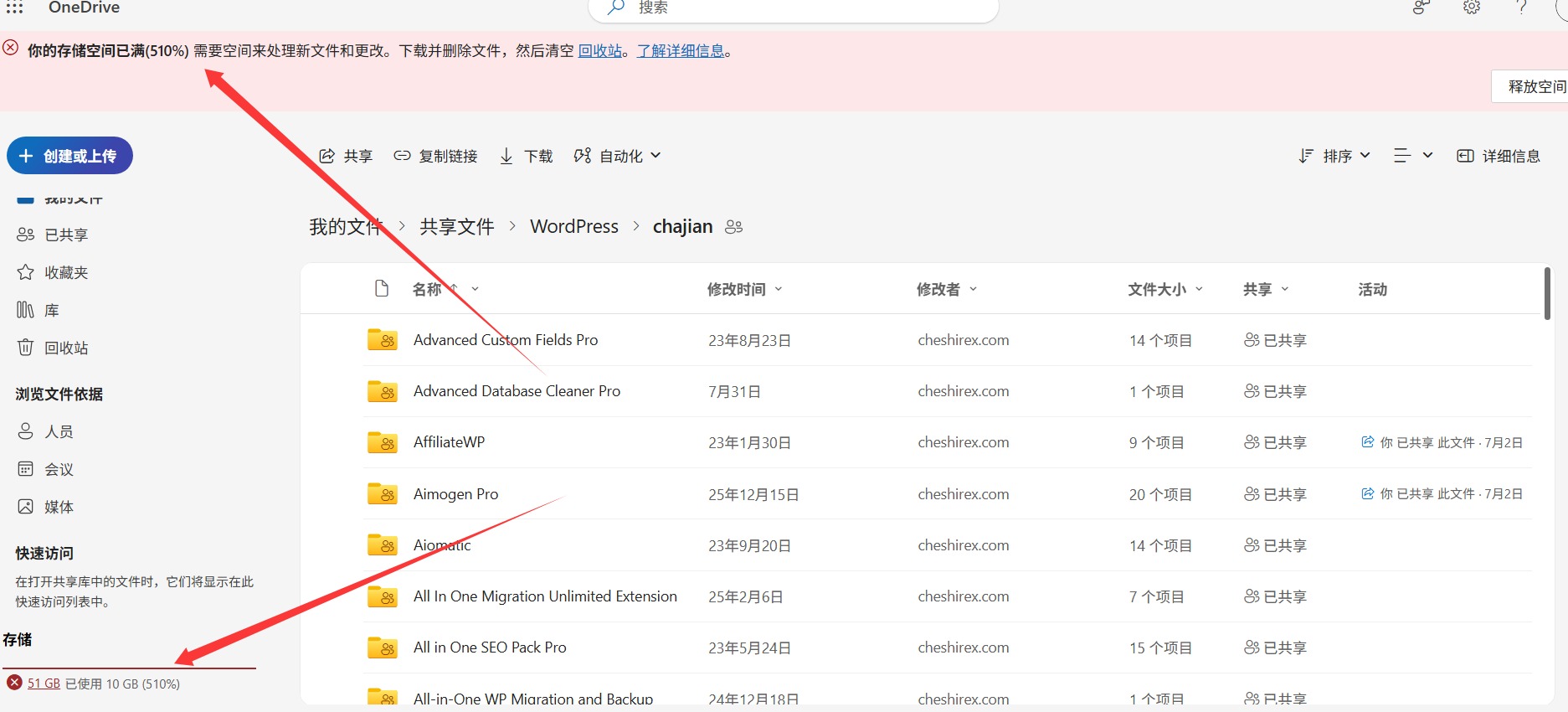Go to 共享文件 breadcrumb

(x=457, y=226)
